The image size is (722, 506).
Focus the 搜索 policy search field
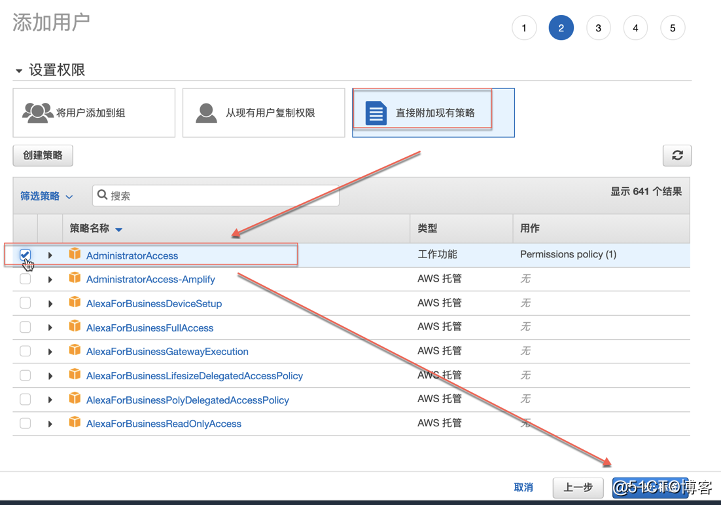click(x=215, y=196)
